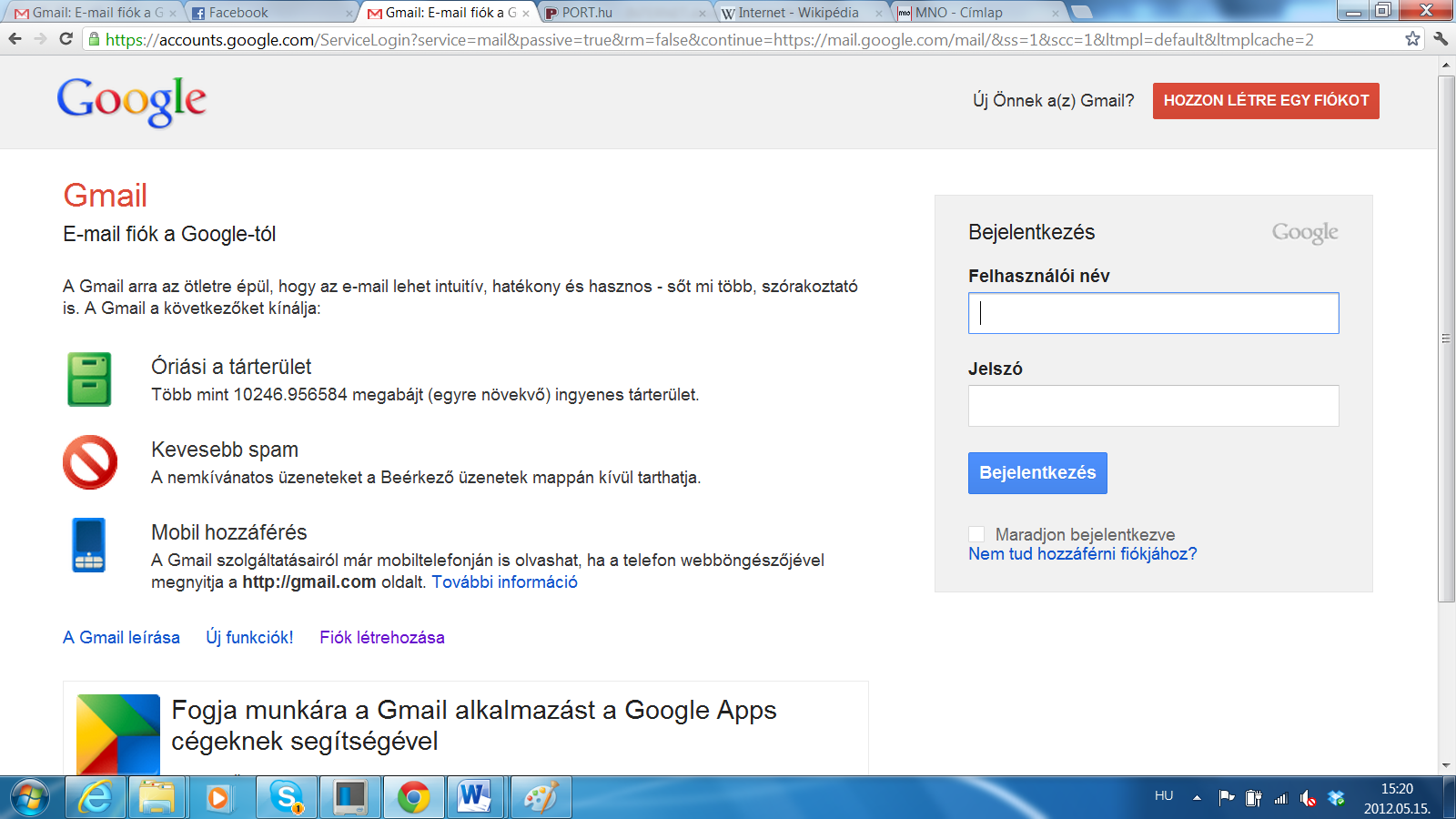
Task: Click the Kevesebb spam heading
Action: [x=225, y=450]
